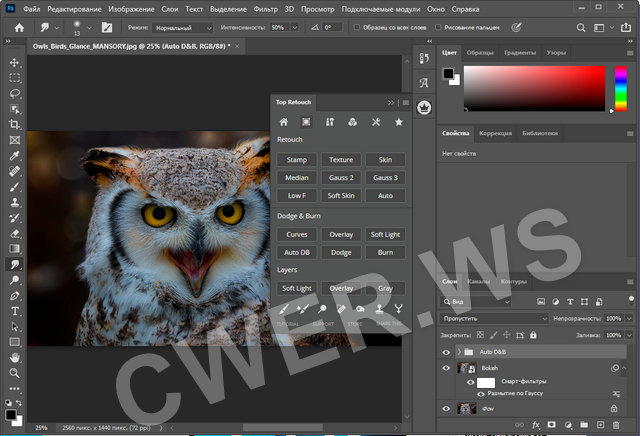The width and height of the screenshot is (640, 436).
Task: Expand the Auto D&B layer group
Action: [x=459, y=353]
